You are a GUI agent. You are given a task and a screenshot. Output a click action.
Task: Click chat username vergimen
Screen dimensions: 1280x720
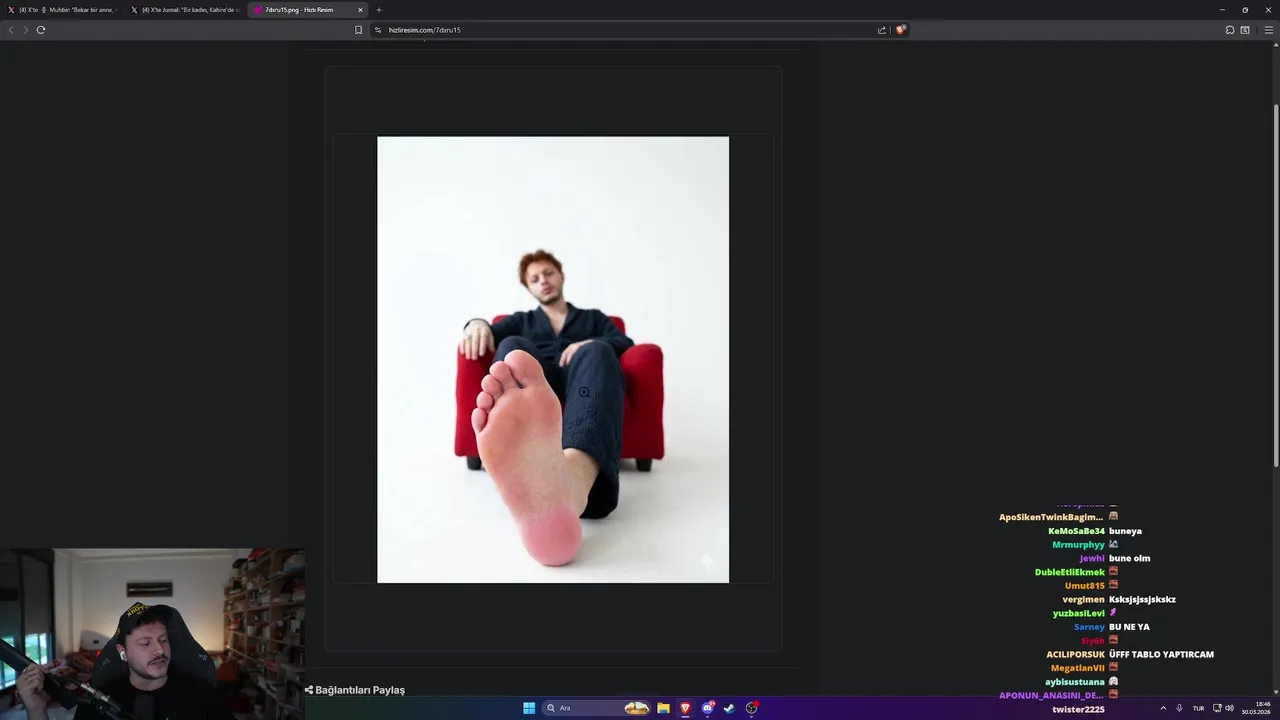pos(1083,599)
